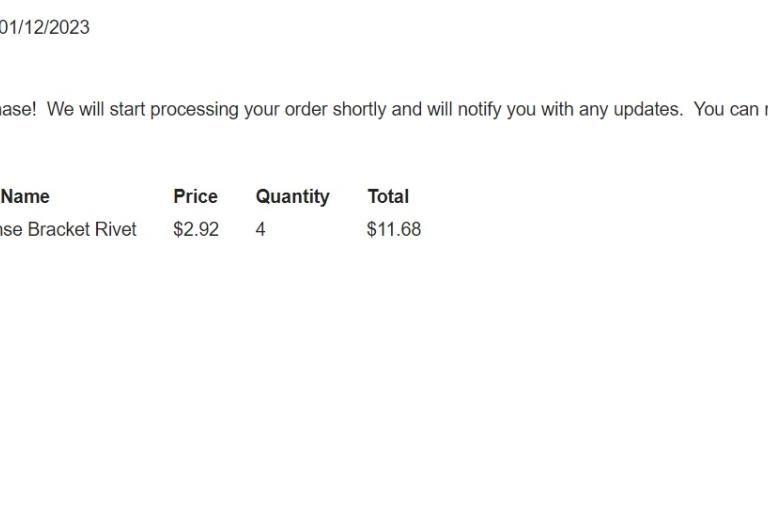Image resolution: width=768 pixels, height=512 pixels.
Task: Select the Name column header
Action: pos(25,196)
